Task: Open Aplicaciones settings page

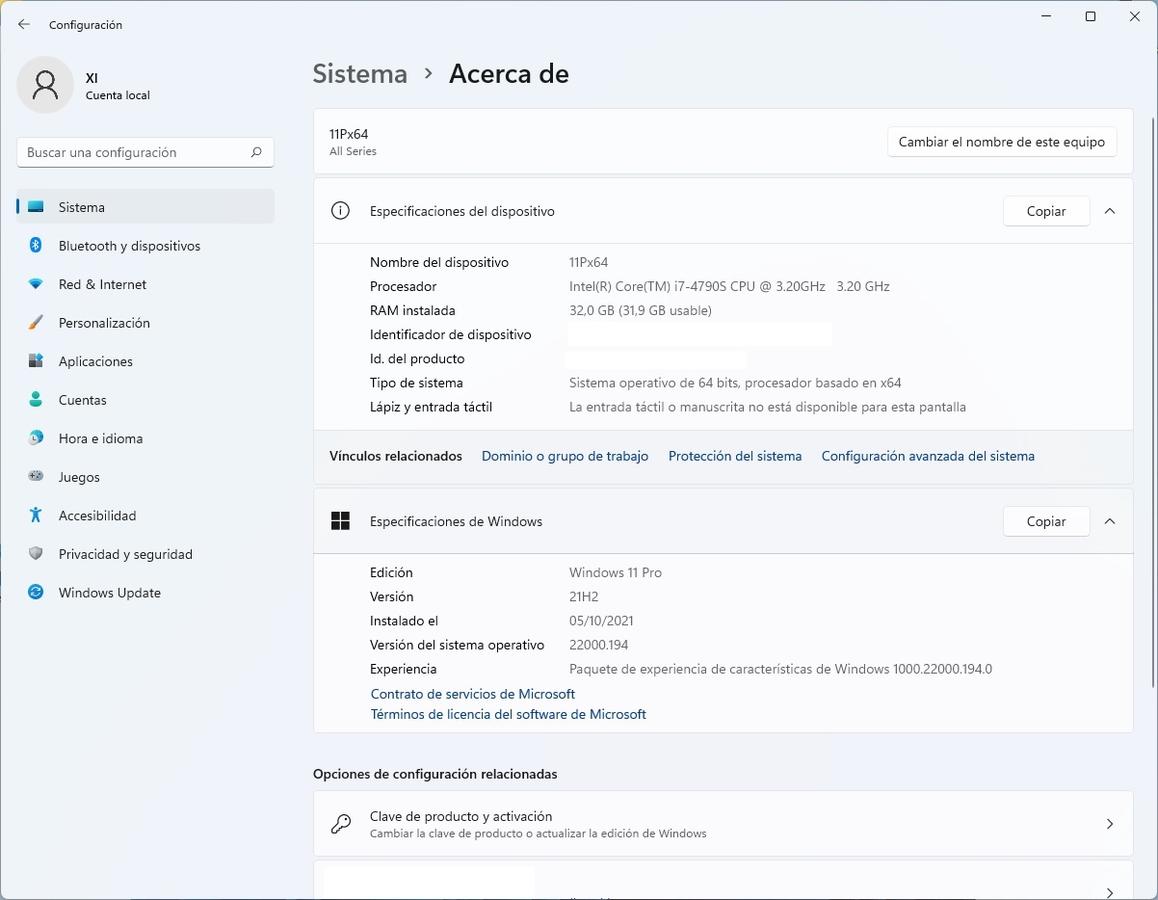Action: (95, 361)
